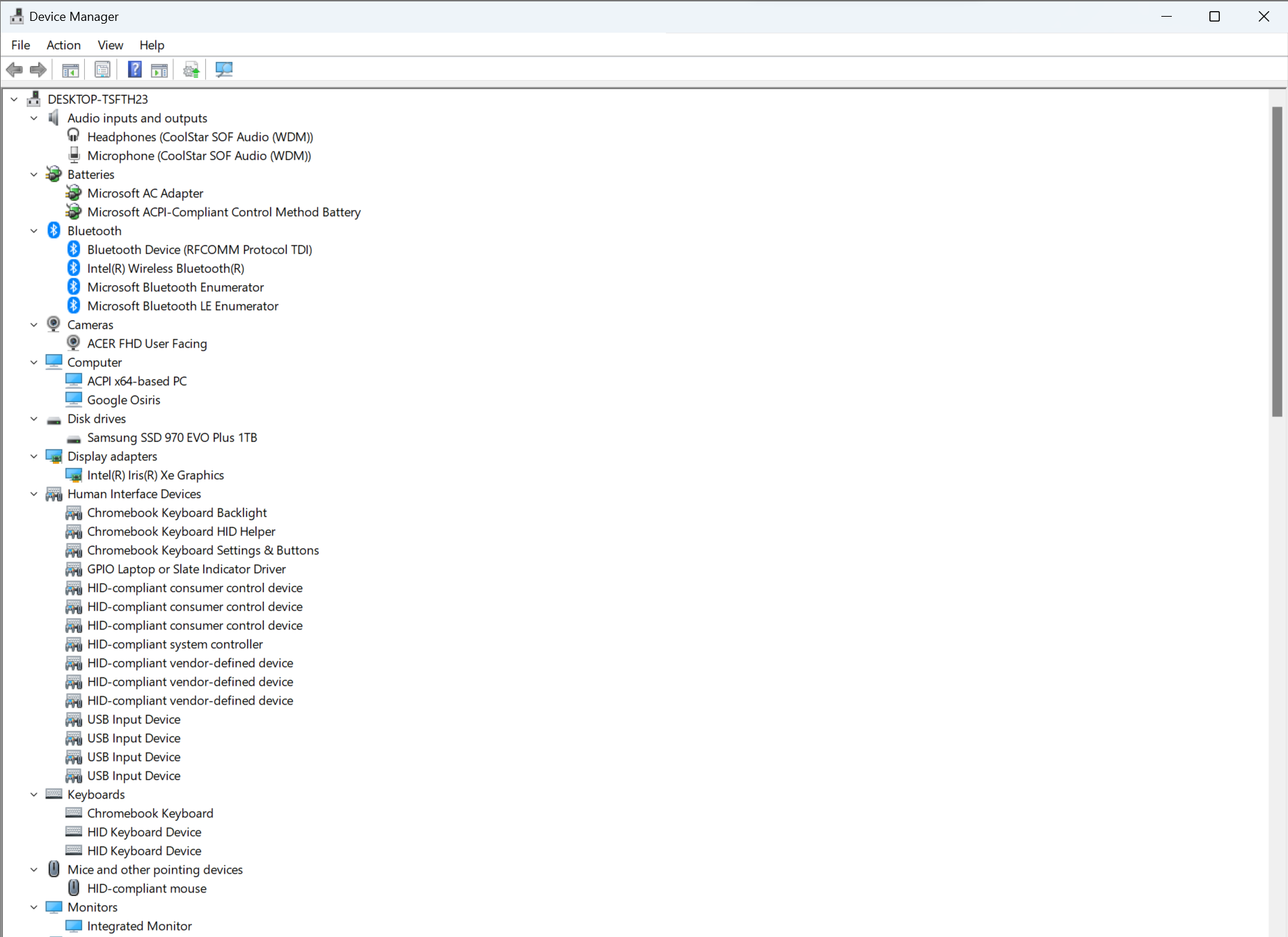Open the View menu
Viewport: 1288px width, 937px height.
(x=111, y=45)
